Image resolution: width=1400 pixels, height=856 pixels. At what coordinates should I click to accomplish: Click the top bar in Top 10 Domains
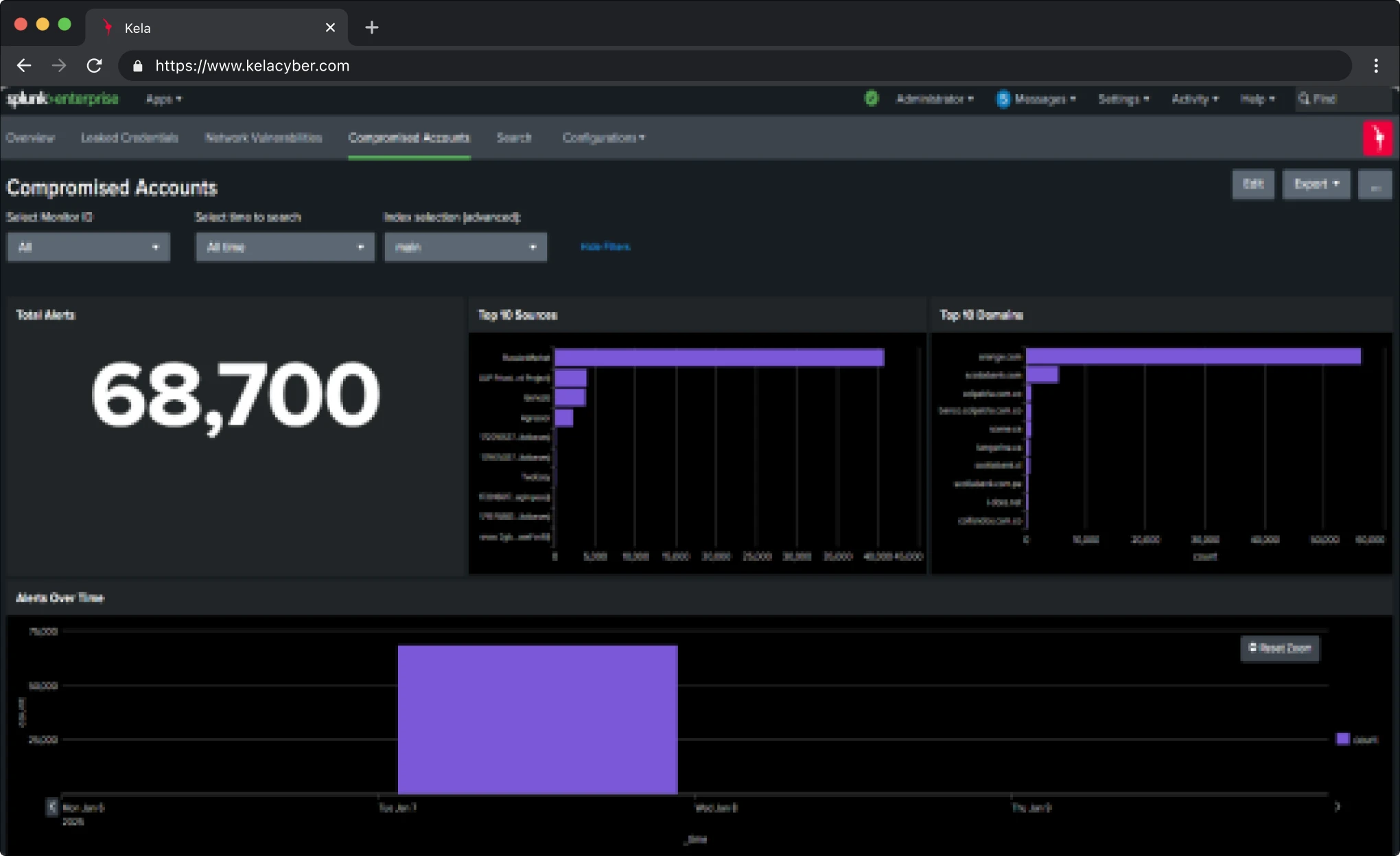pos(1193,356)
